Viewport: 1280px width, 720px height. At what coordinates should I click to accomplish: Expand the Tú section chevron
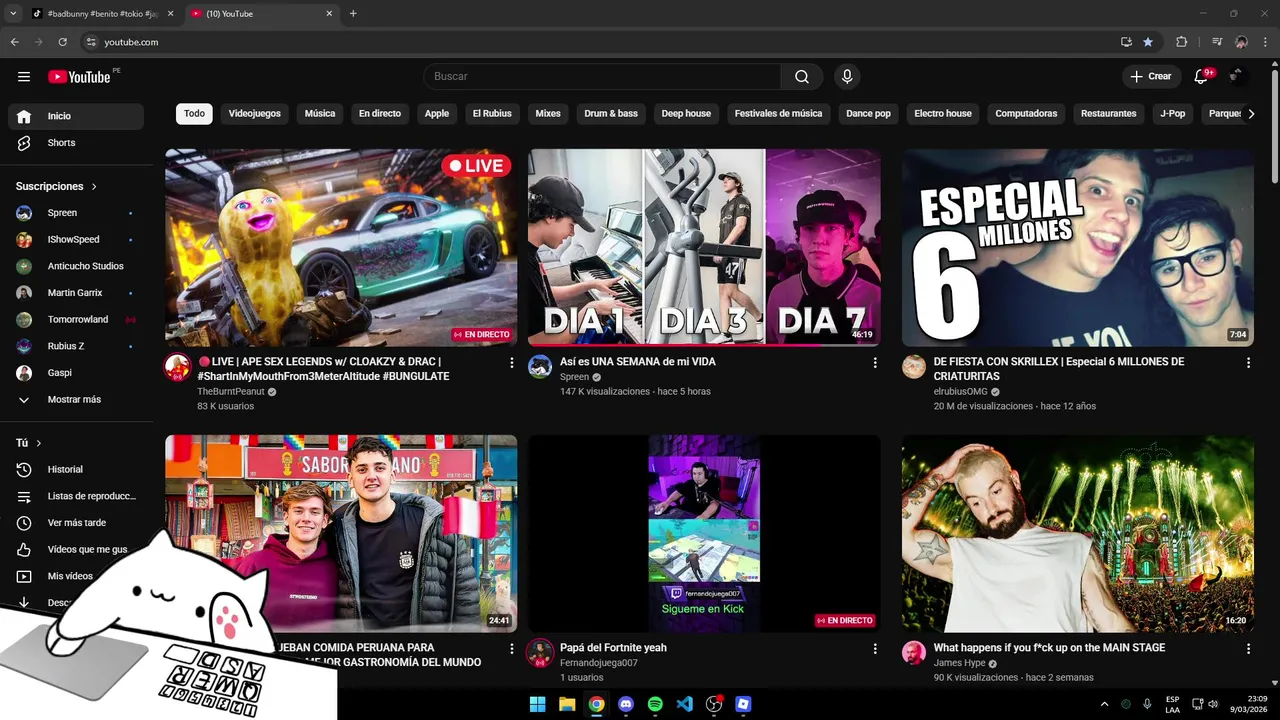coord(39,443)
